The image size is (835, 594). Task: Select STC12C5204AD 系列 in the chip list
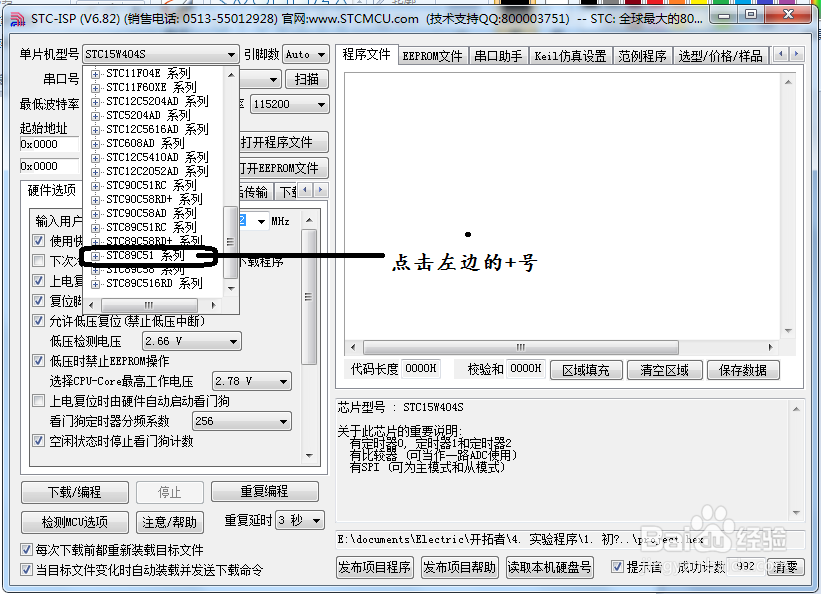click(157, 101)
